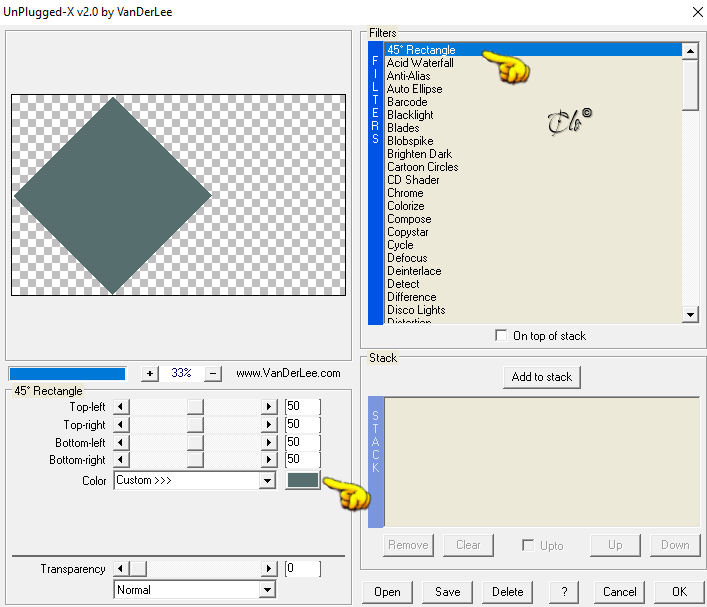Click Bottom-left slider left arrow
Viewport: 707px width, 607px height.
(121, 442)
